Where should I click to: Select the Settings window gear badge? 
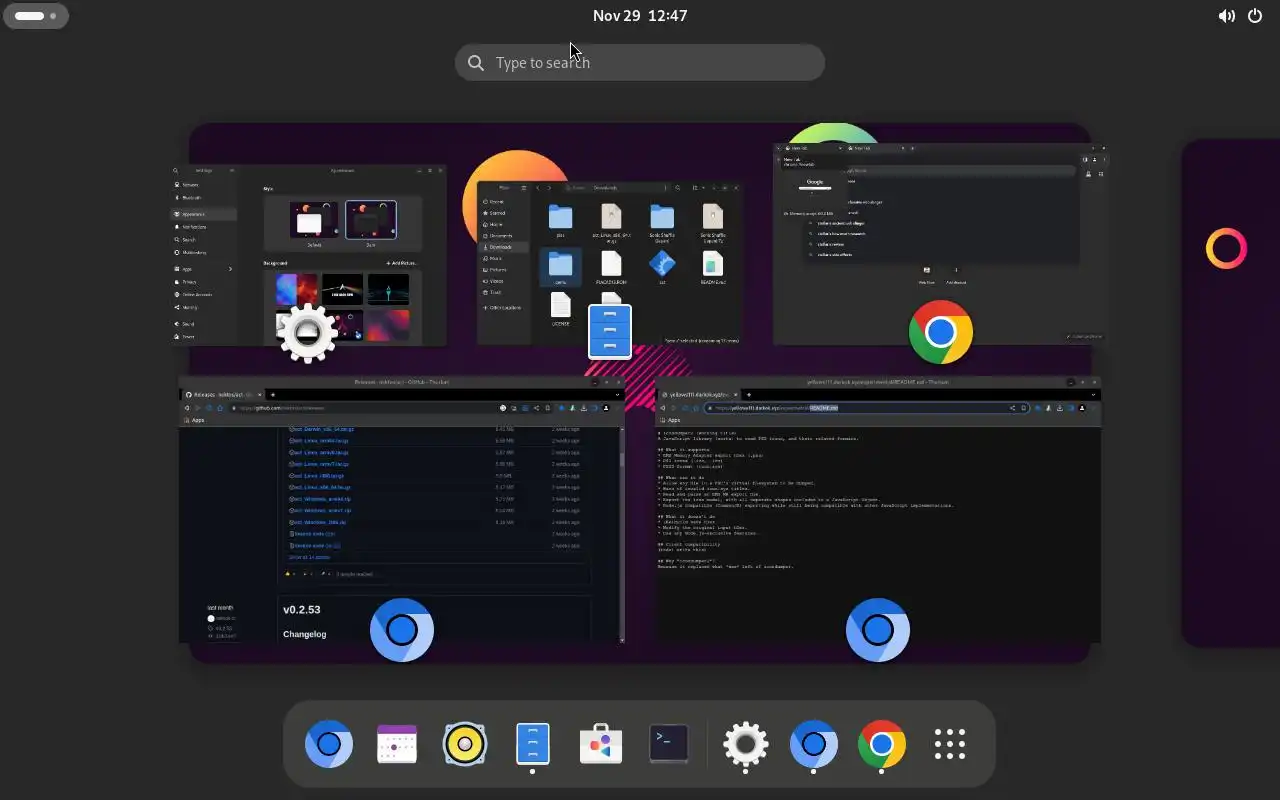pos(307,332)
